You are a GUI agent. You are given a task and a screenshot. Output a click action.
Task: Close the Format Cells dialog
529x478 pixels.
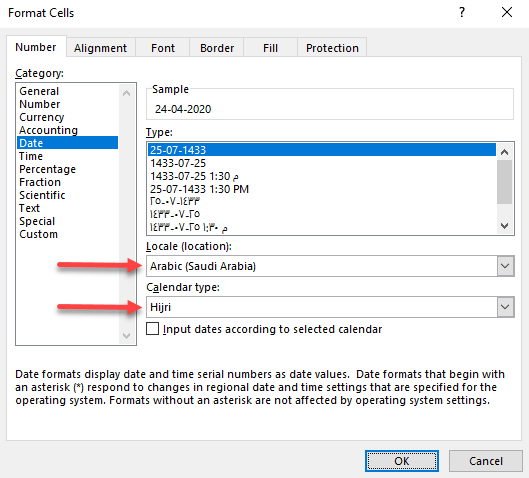click(507, 12)
